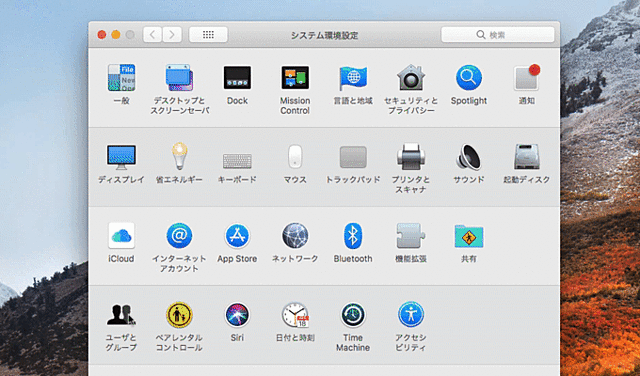This screenshot has width=640, height=376.
Task: Minimize the システム環境設定 window
Action: pyautogui.click(x=116, y=35)
